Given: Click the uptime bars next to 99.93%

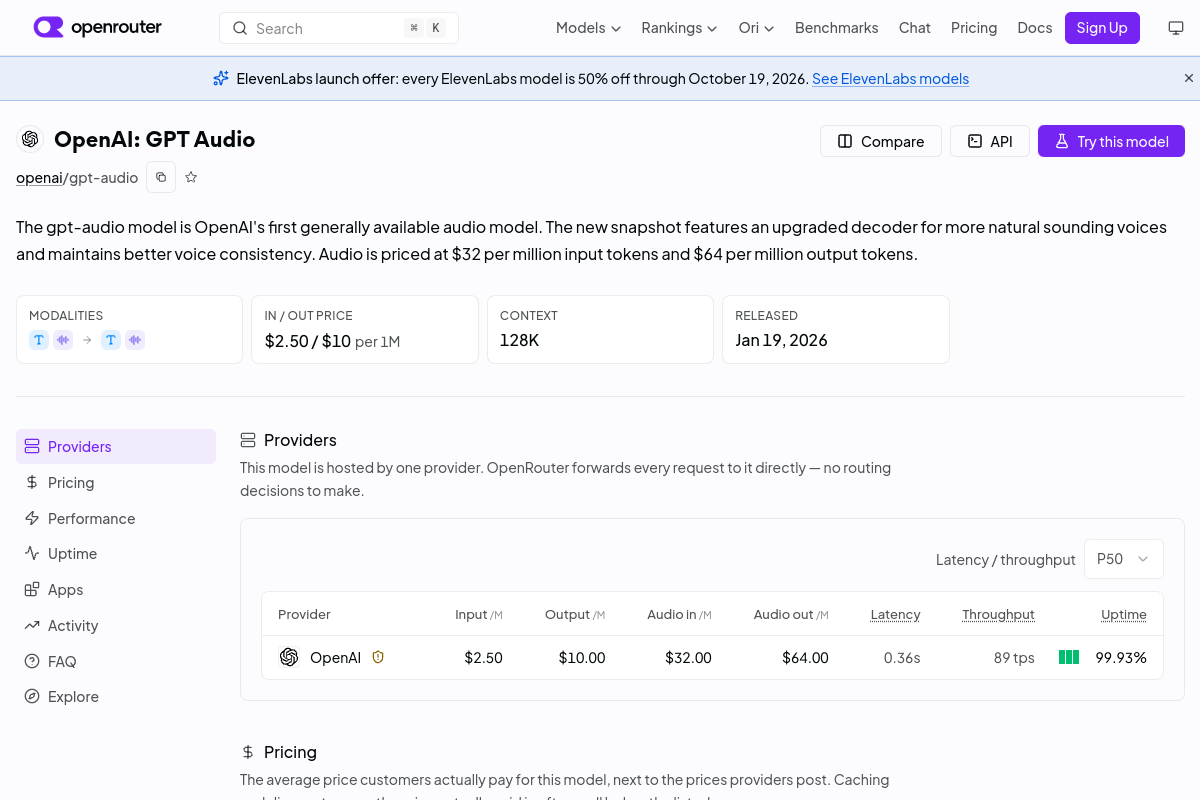Looking at the screenshot, I should tap(1069, 657).
